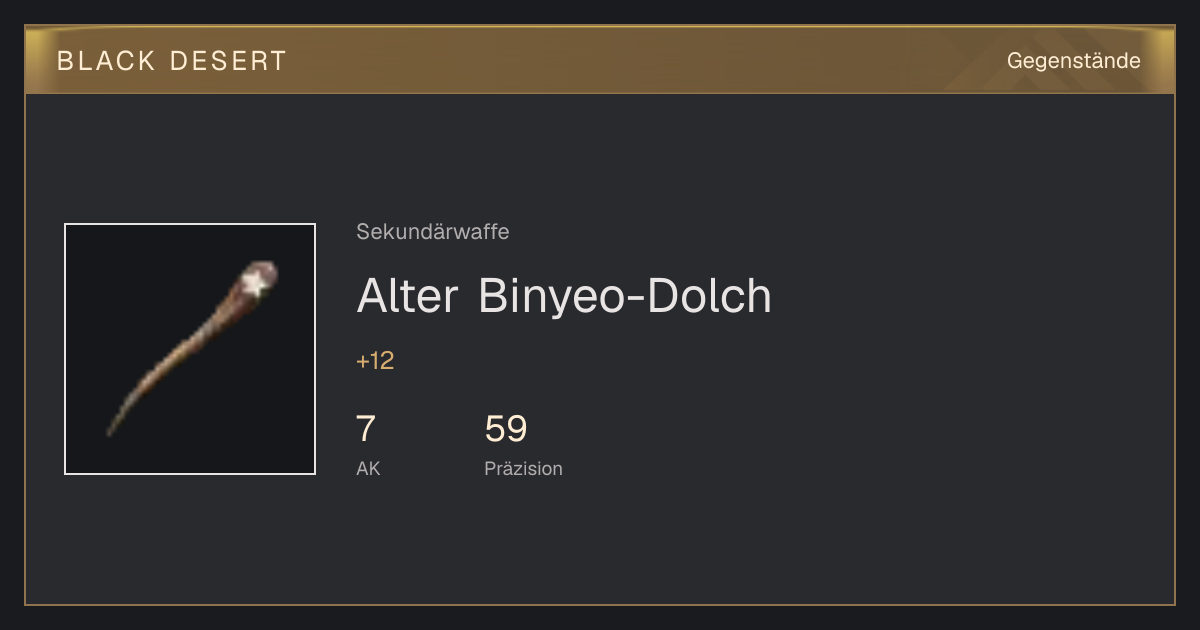Click the word Binyeo-Dolch in title
This screenshot has height=630, width=1200.
click(x=625, y=295)
